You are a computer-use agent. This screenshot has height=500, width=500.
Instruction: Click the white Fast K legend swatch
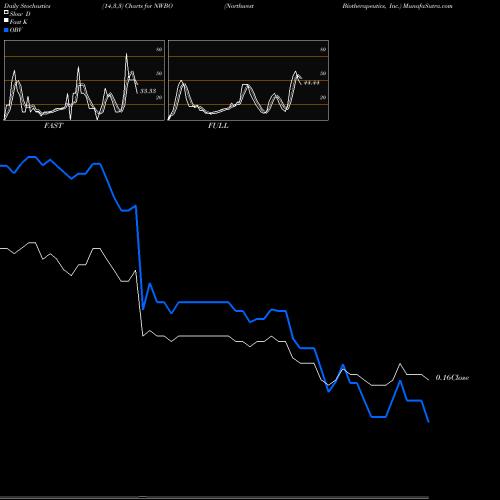click(6, 20)
